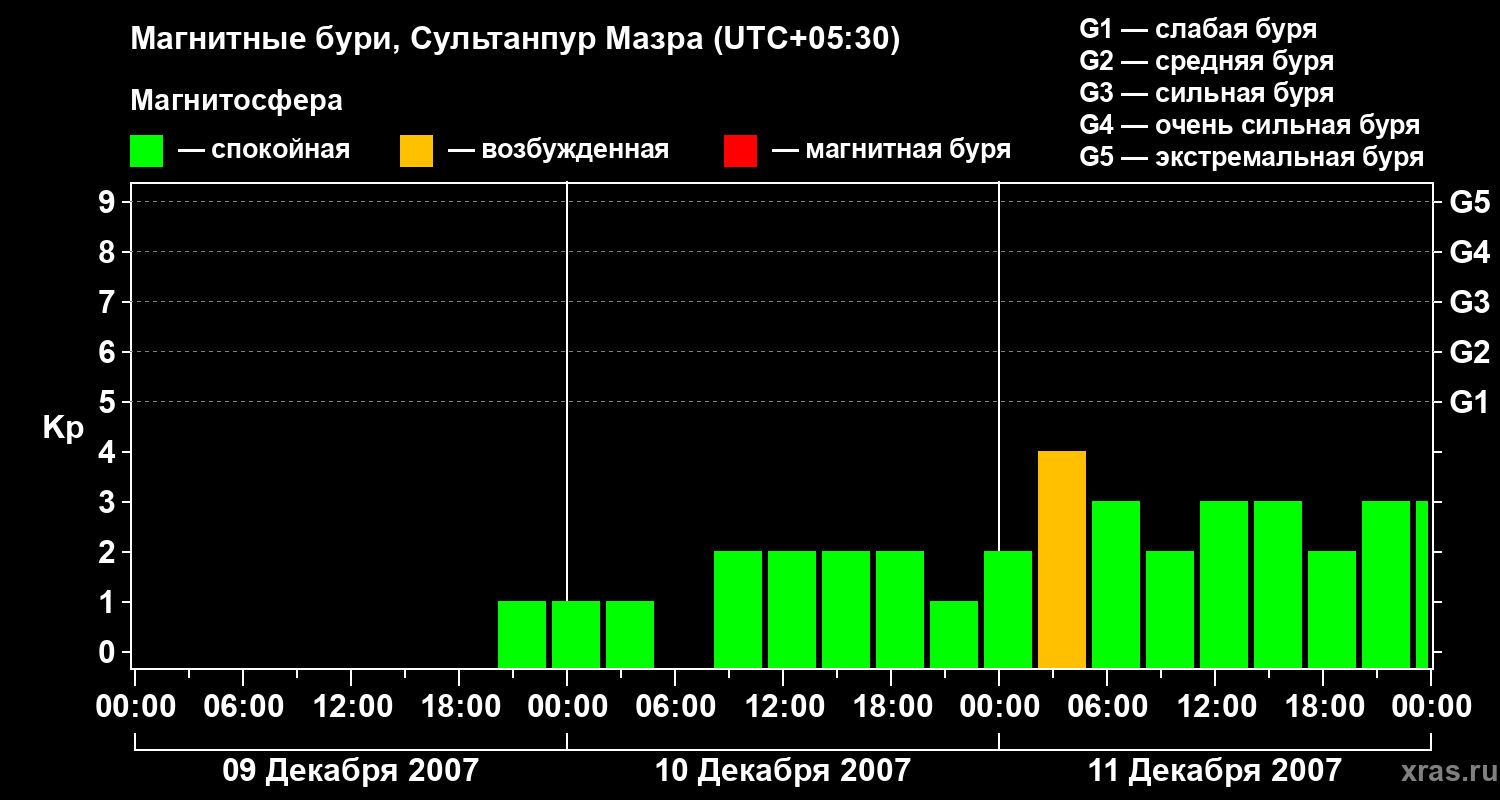The width and height of the screenshot is (1500, 800).
Task: Click the «10 Декабря 2007» date label
Action: (x=783, y=770)
